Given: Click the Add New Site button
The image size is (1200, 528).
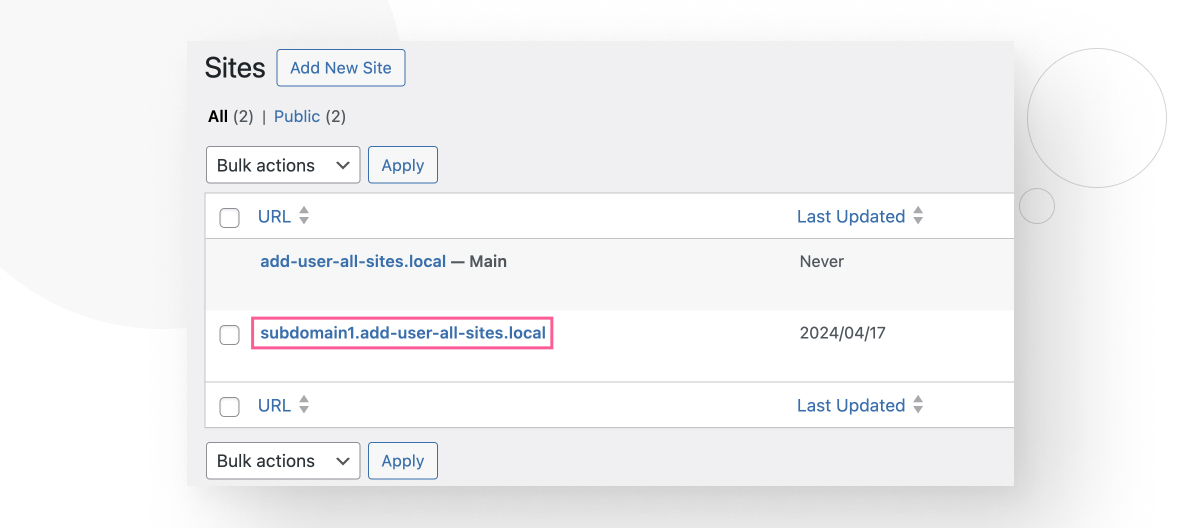Looking at the screenshot, I should click(x=340, y=68).
